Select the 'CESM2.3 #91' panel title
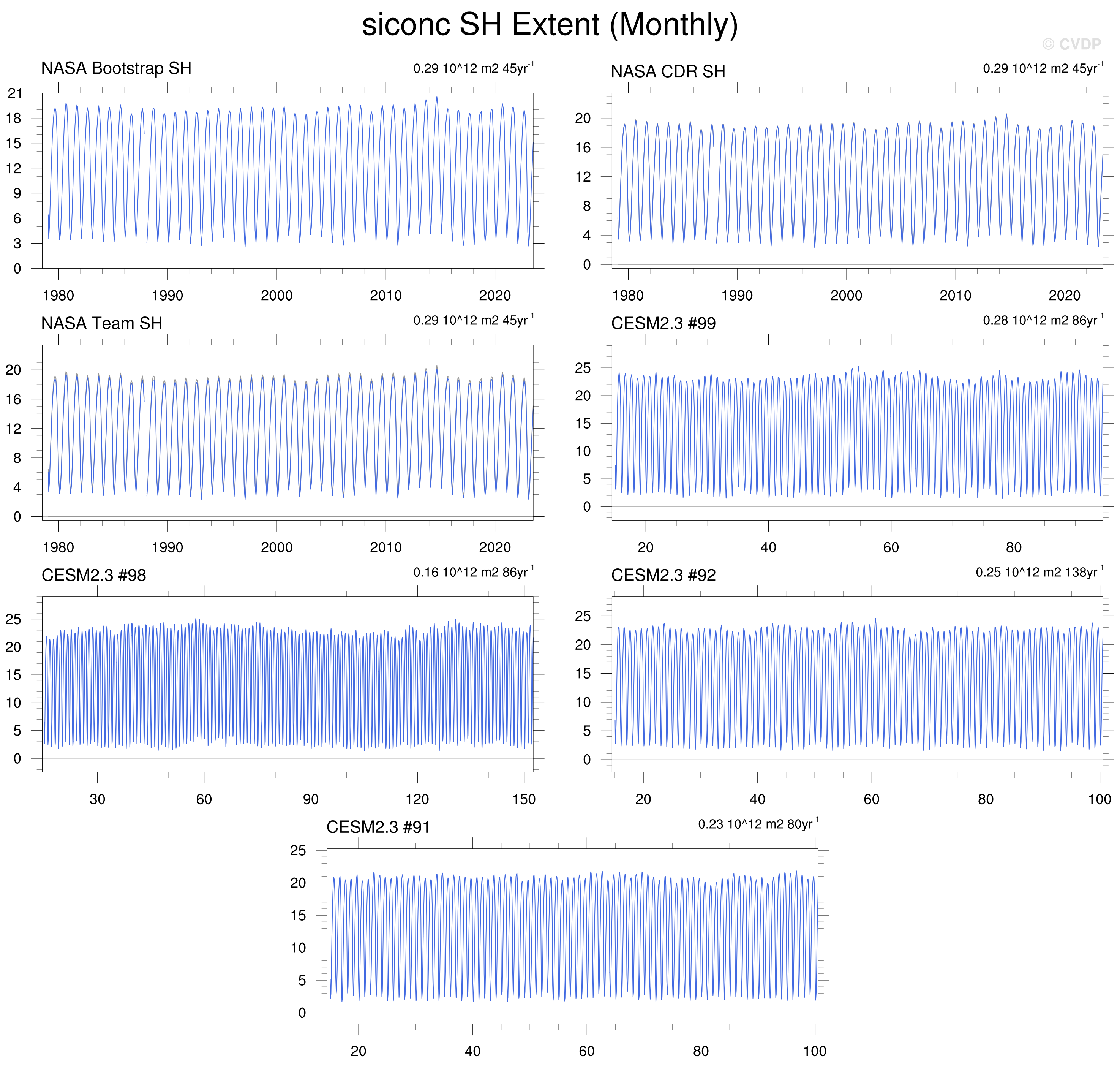Viewport: 1120px width, 1068px height. point(378,827)
